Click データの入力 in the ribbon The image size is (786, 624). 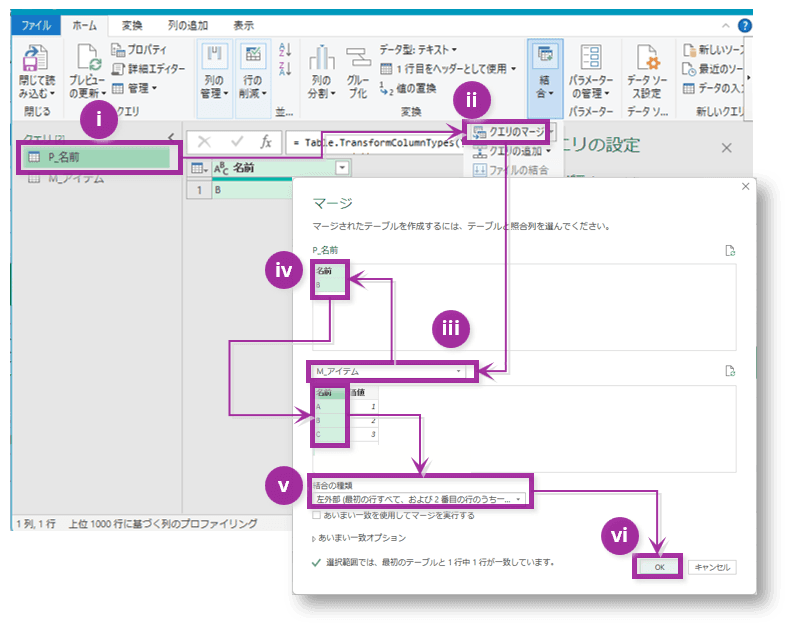(713, 88)
